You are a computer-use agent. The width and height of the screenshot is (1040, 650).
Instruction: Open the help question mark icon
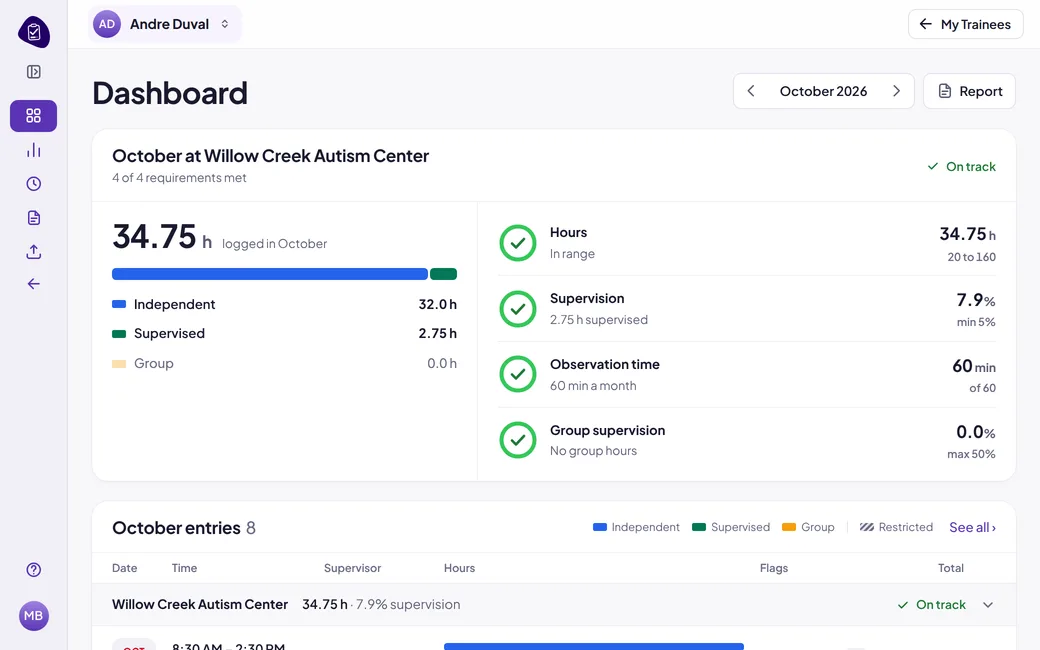[x=34, y=570]
